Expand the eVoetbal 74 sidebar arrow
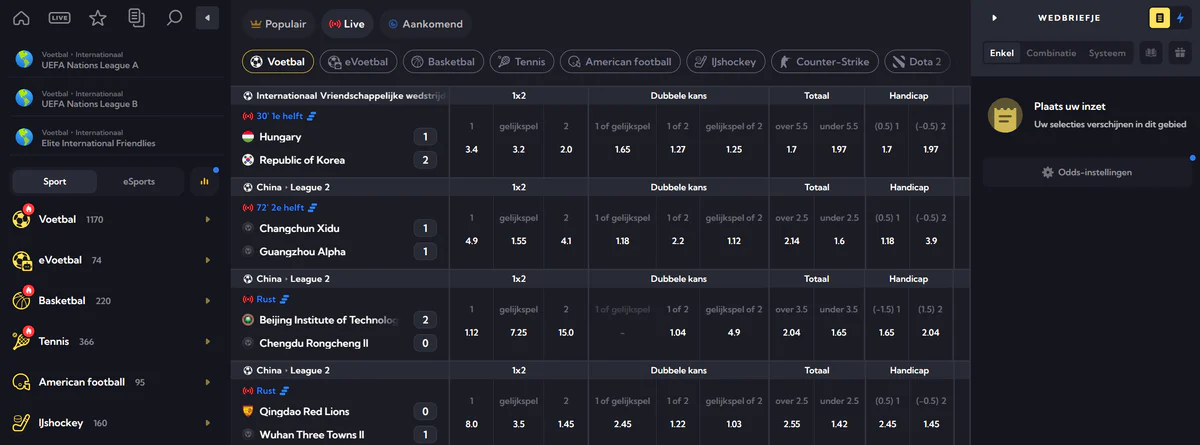Viewport: 1200px width, 445px height. (x=208, y=260)
